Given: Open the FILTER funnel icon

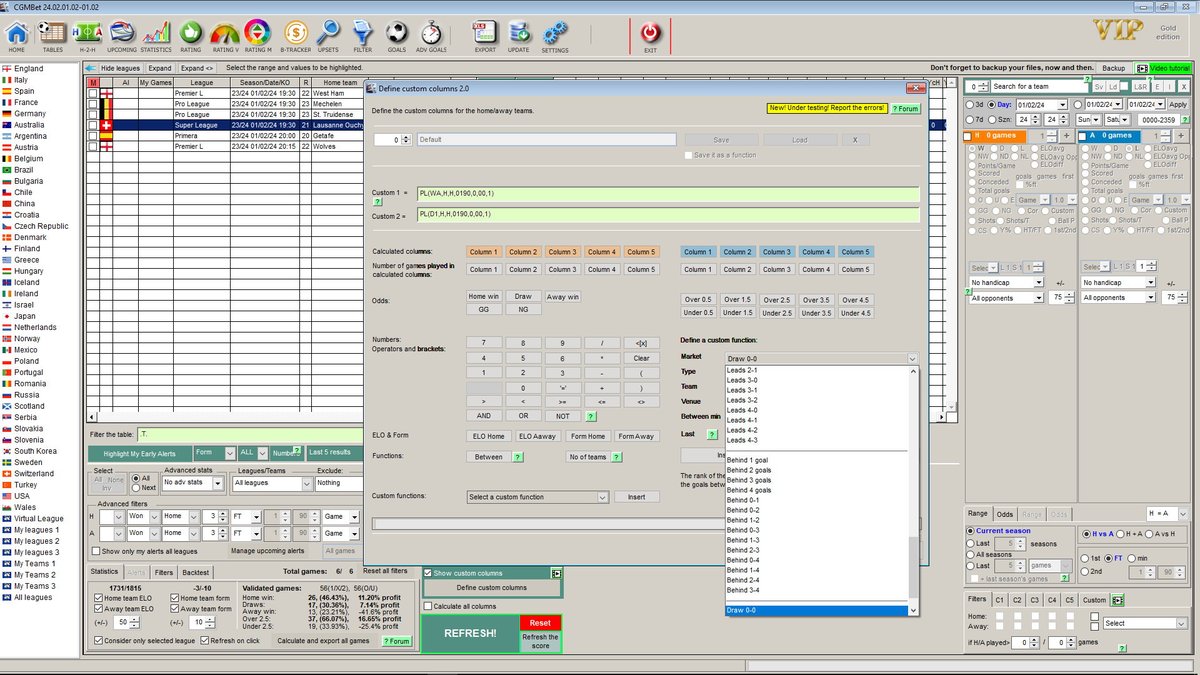Looking at the screenshot, I should point(362,36).
